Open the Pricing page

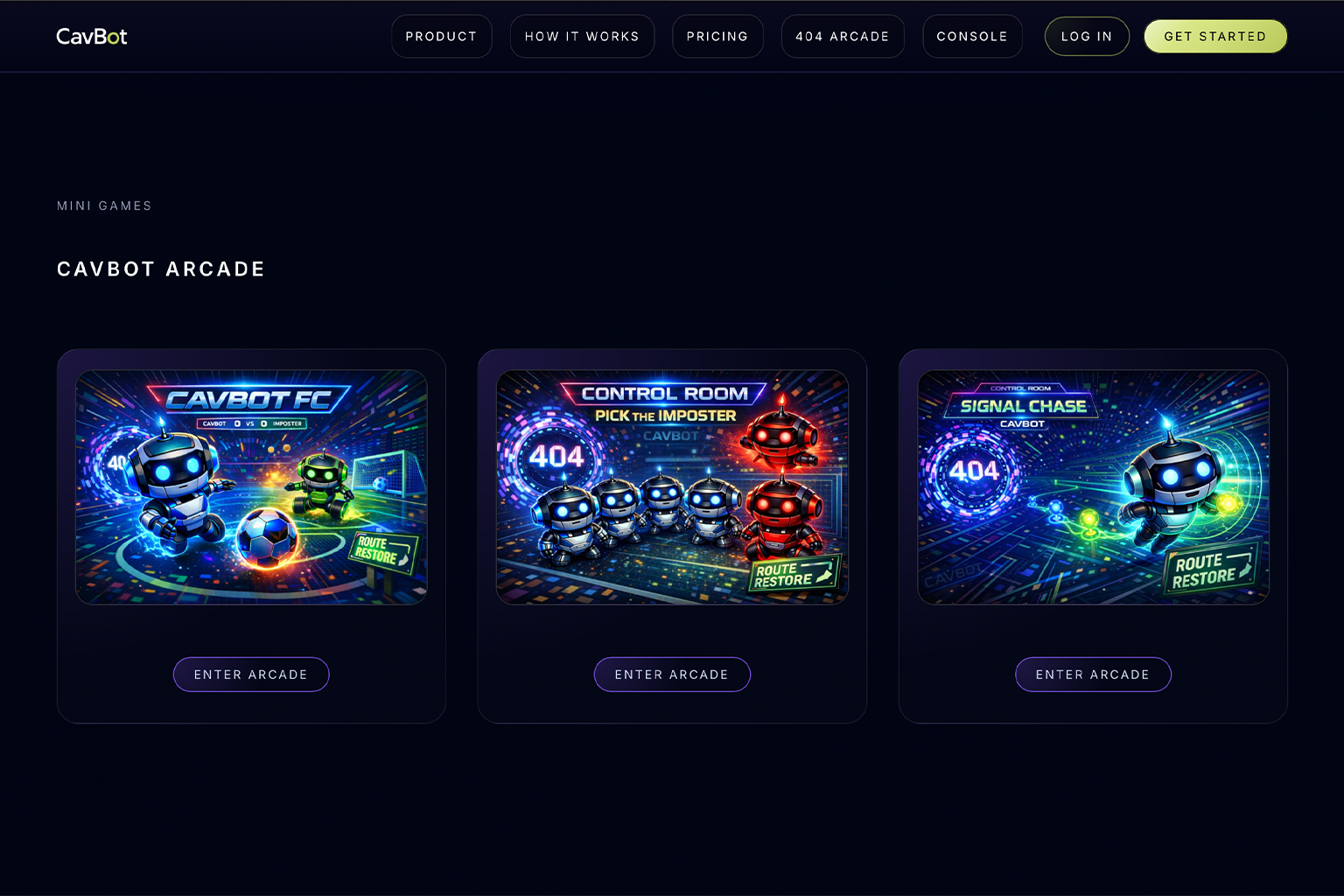tap(717, 37)
